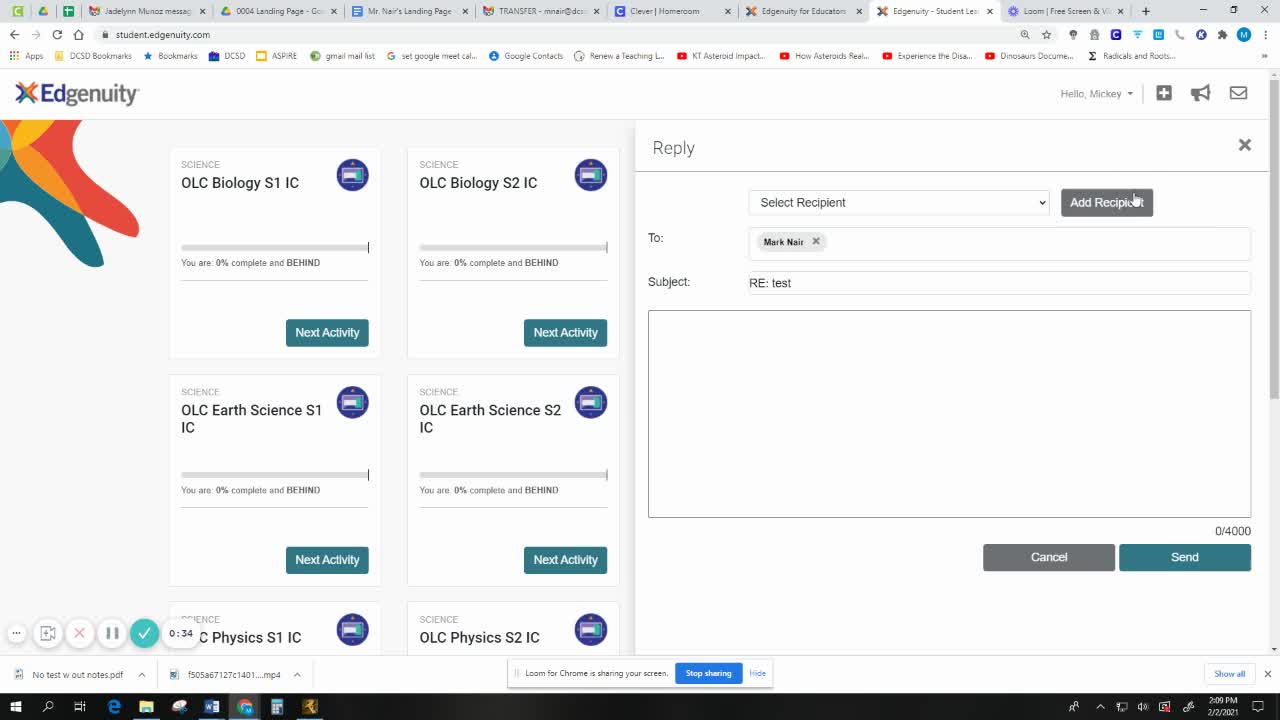Open the Select Recipient dropdown
This screenshot has height=720, width=1280.
coord(897,202)
